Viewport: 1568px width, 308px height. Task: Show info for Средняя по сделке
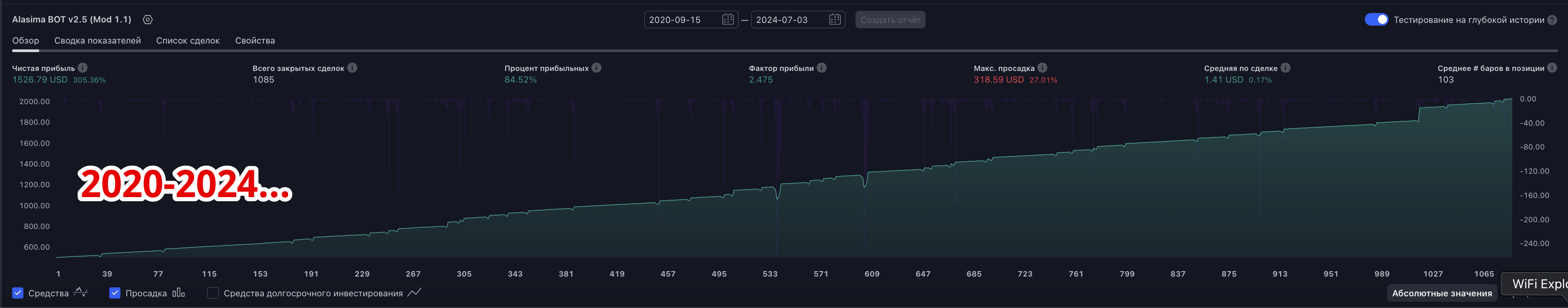pyautogui.click(x=1286, y=67)
